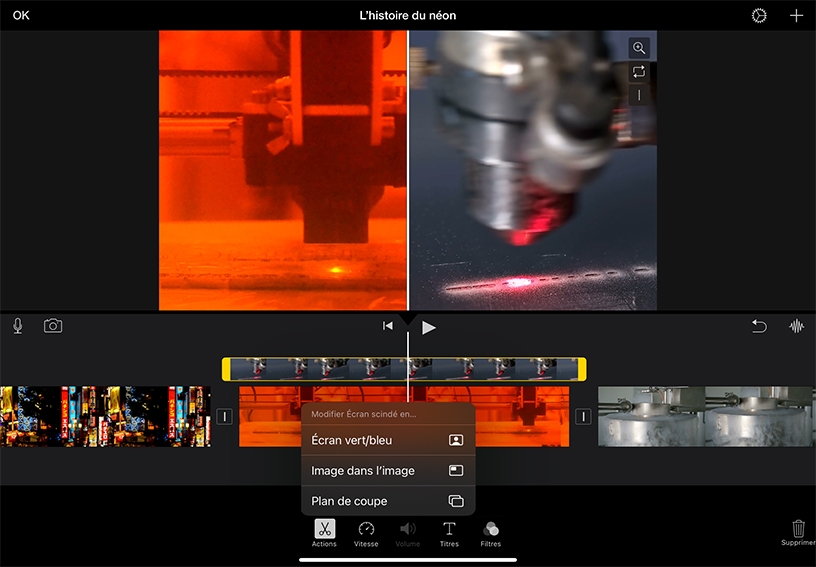The width and height of the screenshot is (816, 567).
Task: Toggle split screen divider line button
Action: 639,95
